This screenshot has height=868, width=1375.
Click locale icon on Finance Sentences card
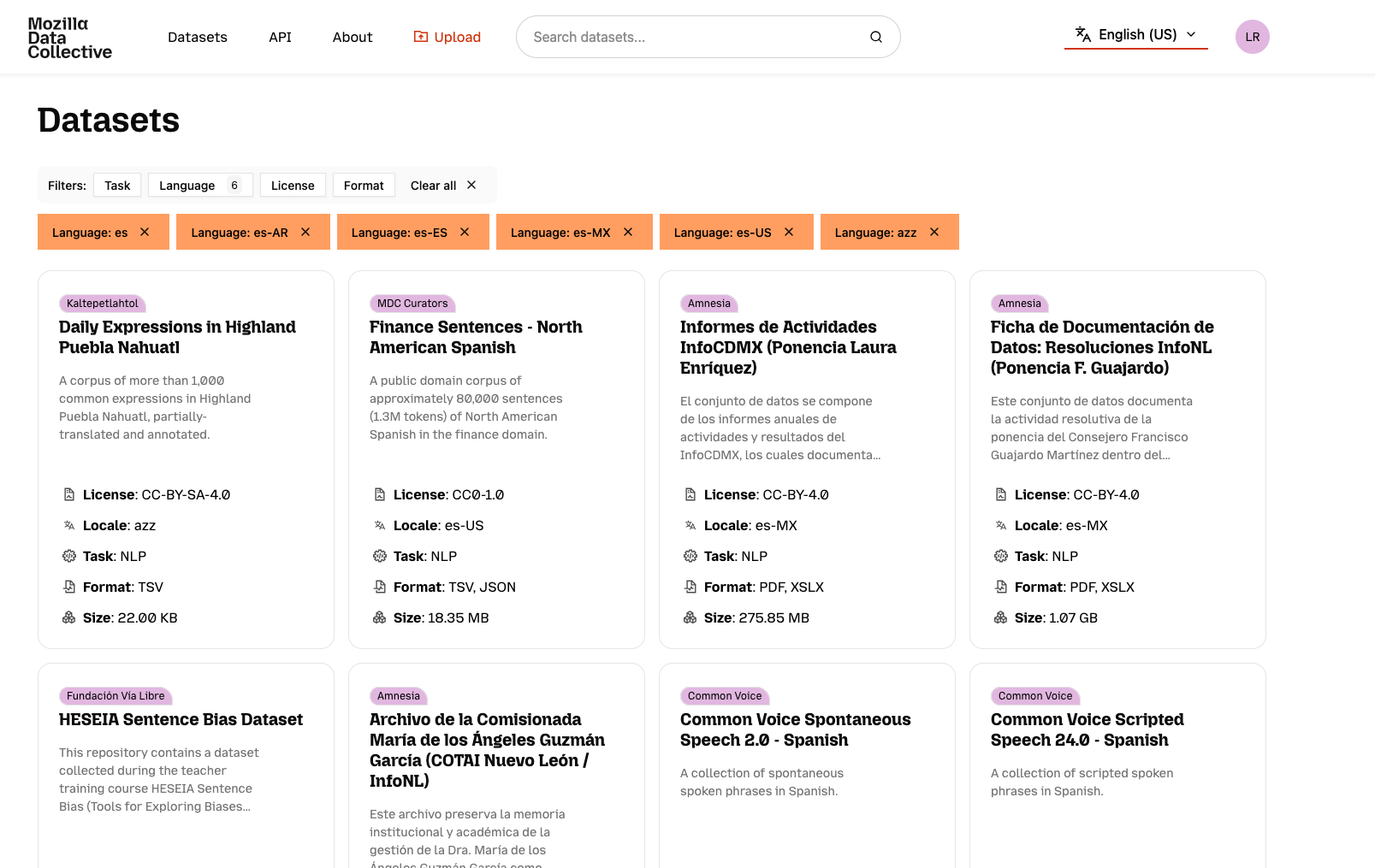380,525
